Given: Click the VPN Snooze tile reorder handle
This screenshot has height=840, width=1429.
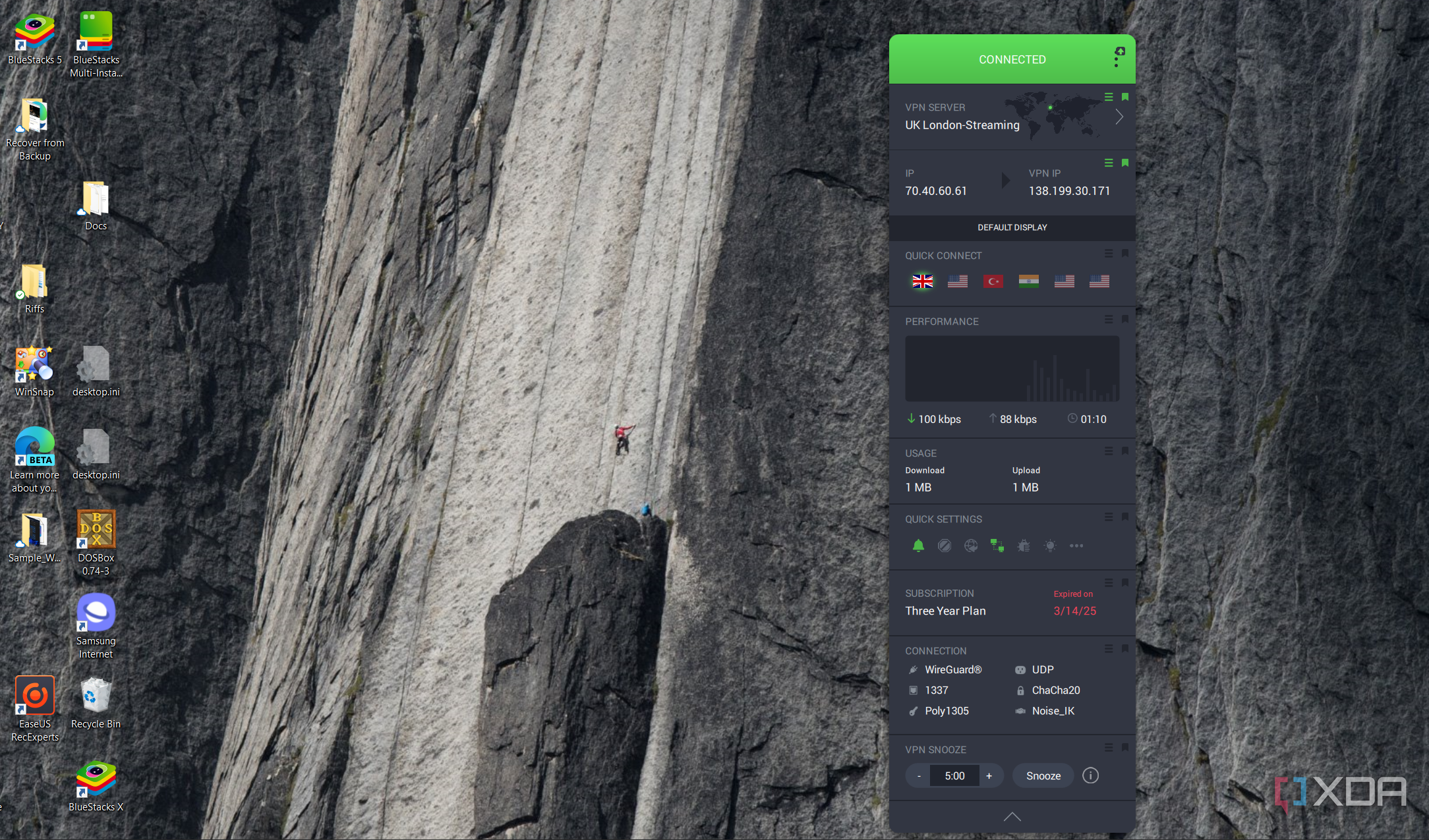Looking at the screenshot, I should (x=1109, y=748).
